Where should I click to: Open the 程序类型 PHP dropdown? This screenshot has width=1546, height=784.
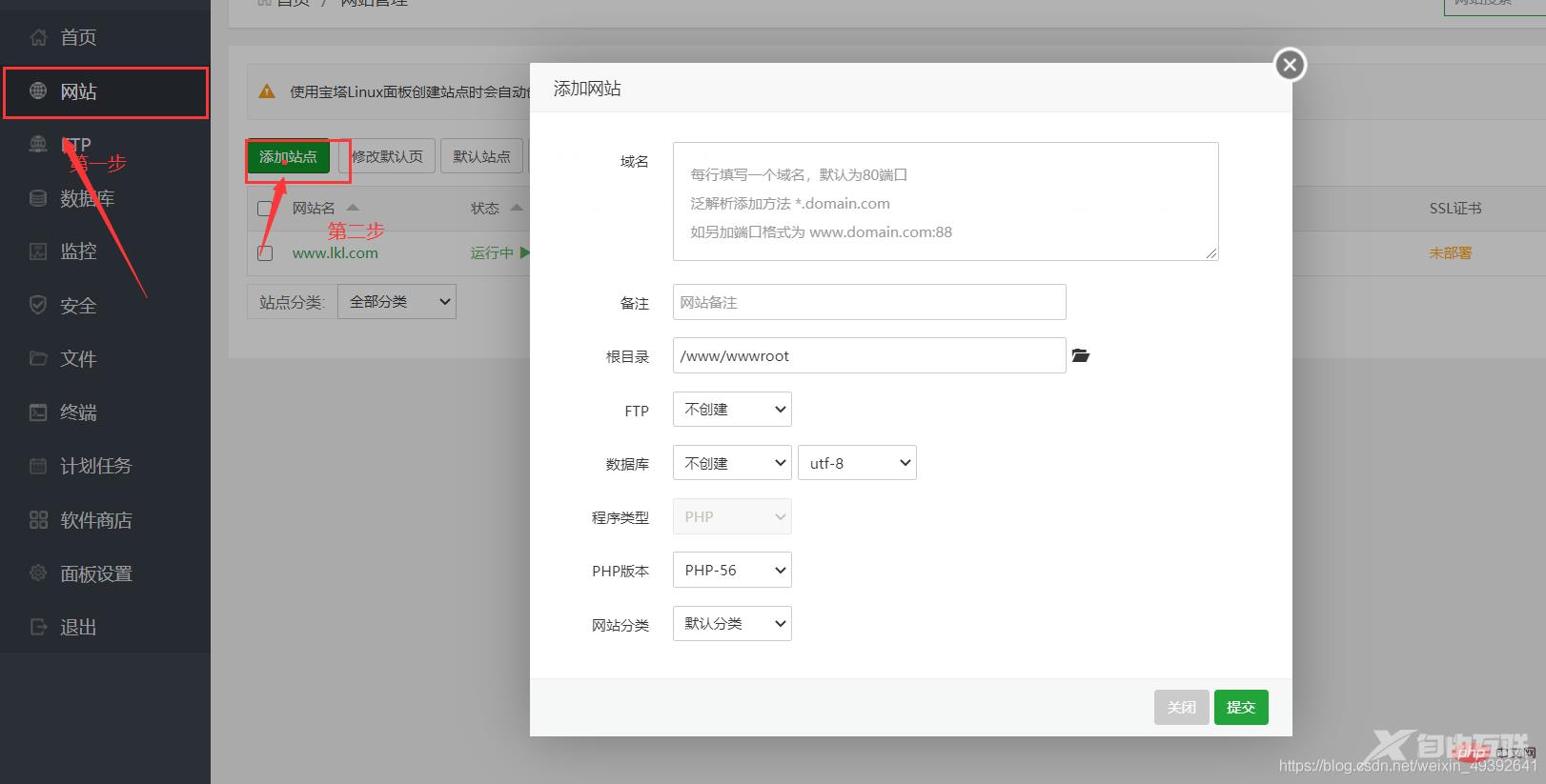(732, 516)
